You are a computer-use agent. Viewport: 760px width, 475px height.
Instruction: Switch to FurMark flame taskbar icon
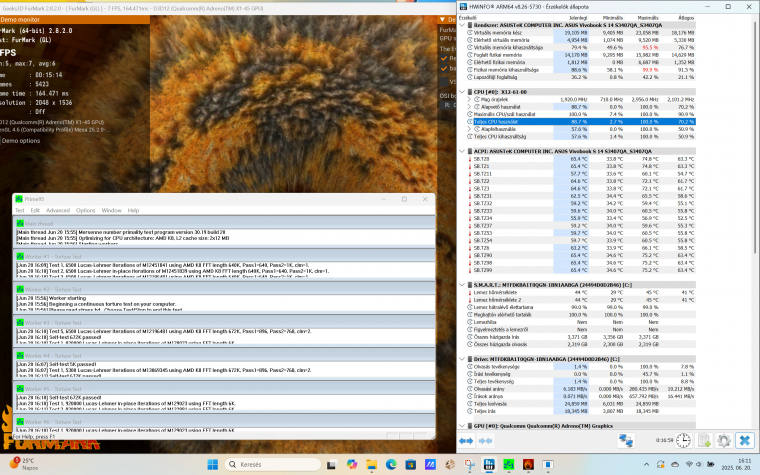point(528,464)
